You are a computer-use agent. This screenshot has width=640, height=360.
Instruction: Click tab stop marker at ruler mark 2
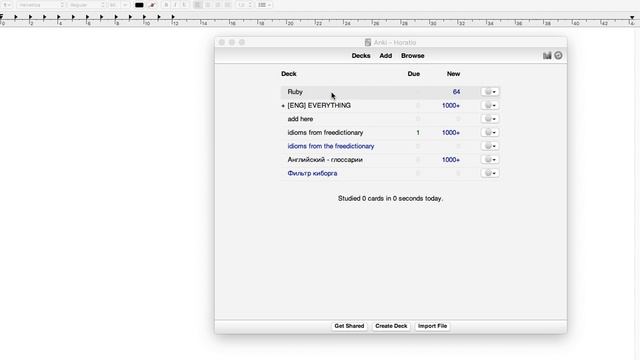30,17
